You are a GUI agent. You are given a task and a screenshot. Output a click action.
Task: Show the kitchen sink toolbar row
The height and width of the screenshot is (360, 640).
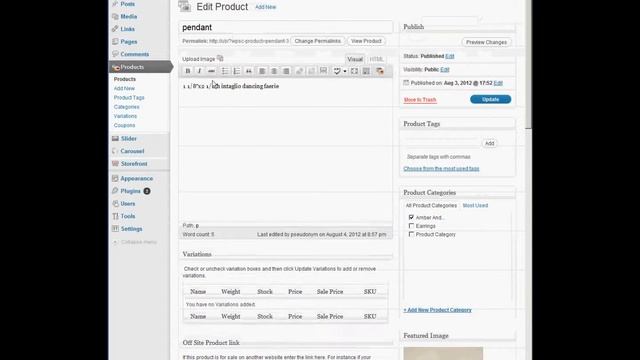pyautogui.click(x=366, y=71)
